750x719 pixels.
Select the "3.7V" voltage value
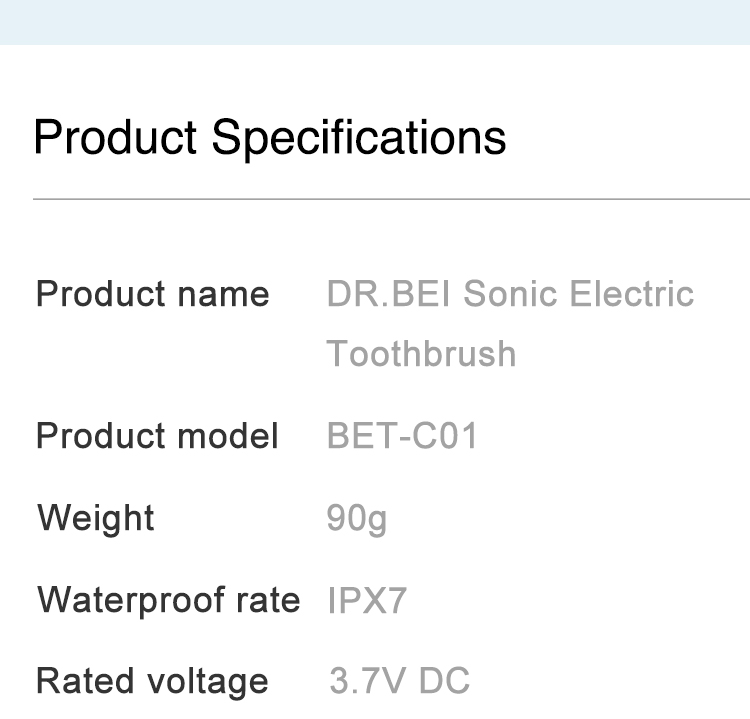click(368, 682)
